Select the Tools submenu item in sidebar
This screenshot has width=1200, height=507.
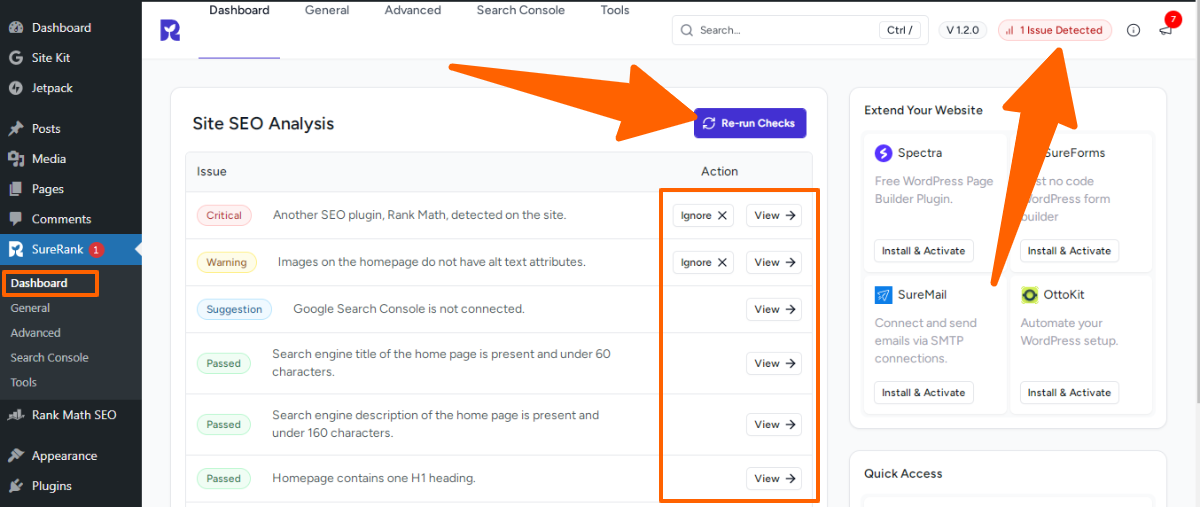pyautogui.click(x=24, y=382)
